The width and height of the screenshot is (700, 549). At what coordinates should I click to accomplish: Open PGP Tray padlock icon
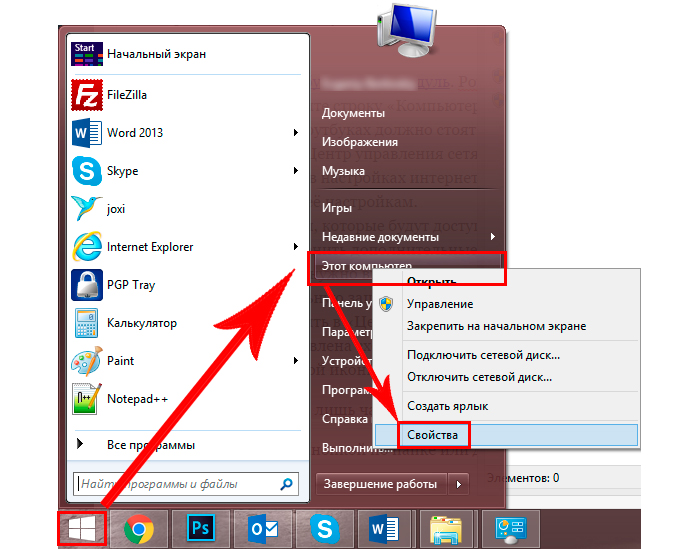pos(87,285)
